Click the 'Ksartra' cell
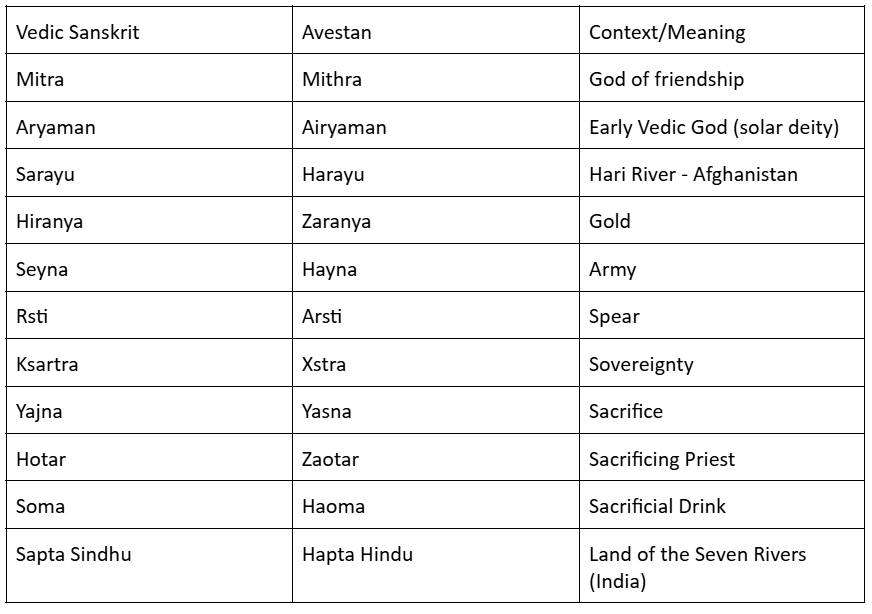Screen dimensions: 872x614 (x=149, y=363)
